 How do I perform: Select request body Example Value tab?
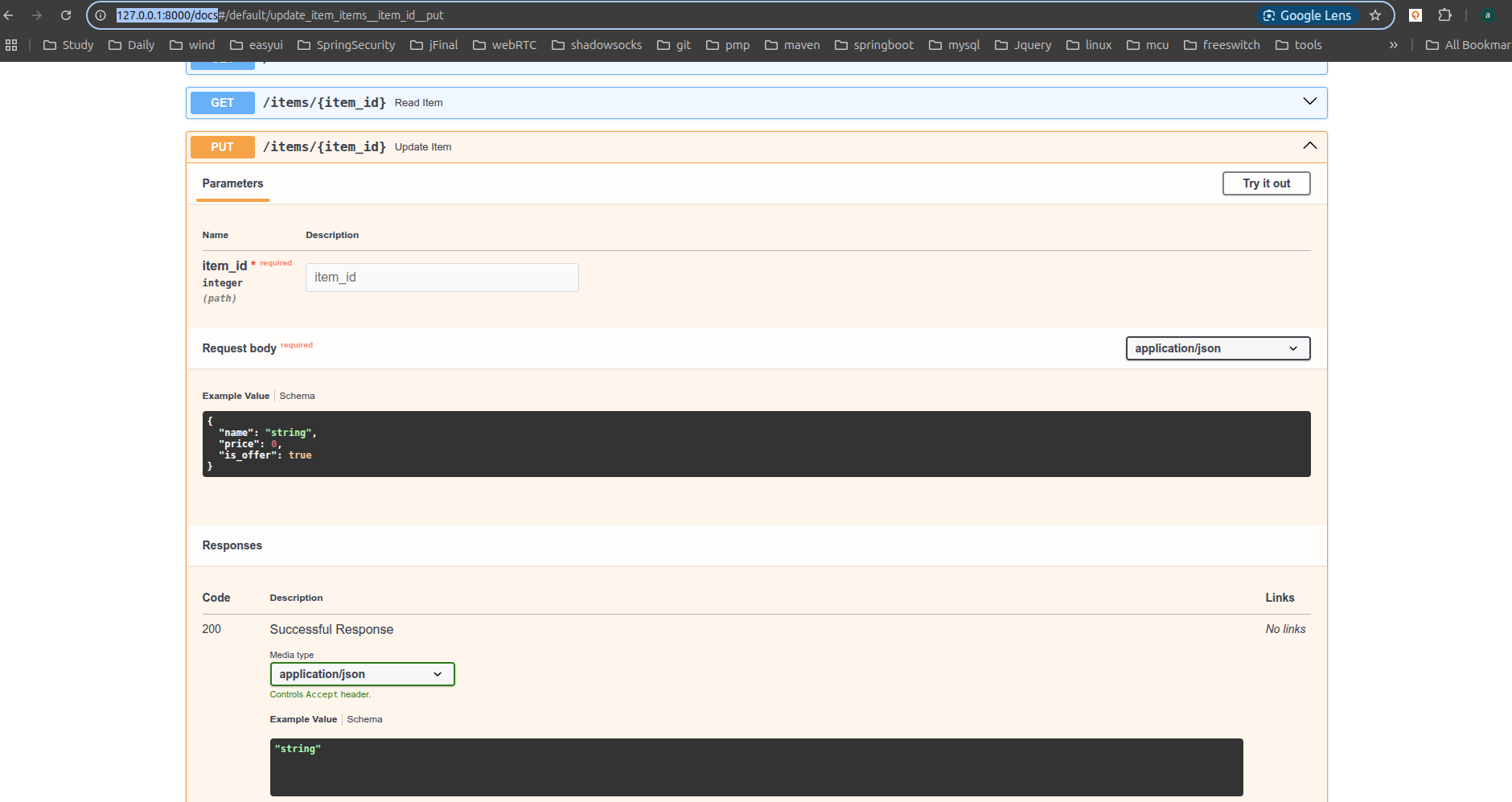(x=236, y=396)
